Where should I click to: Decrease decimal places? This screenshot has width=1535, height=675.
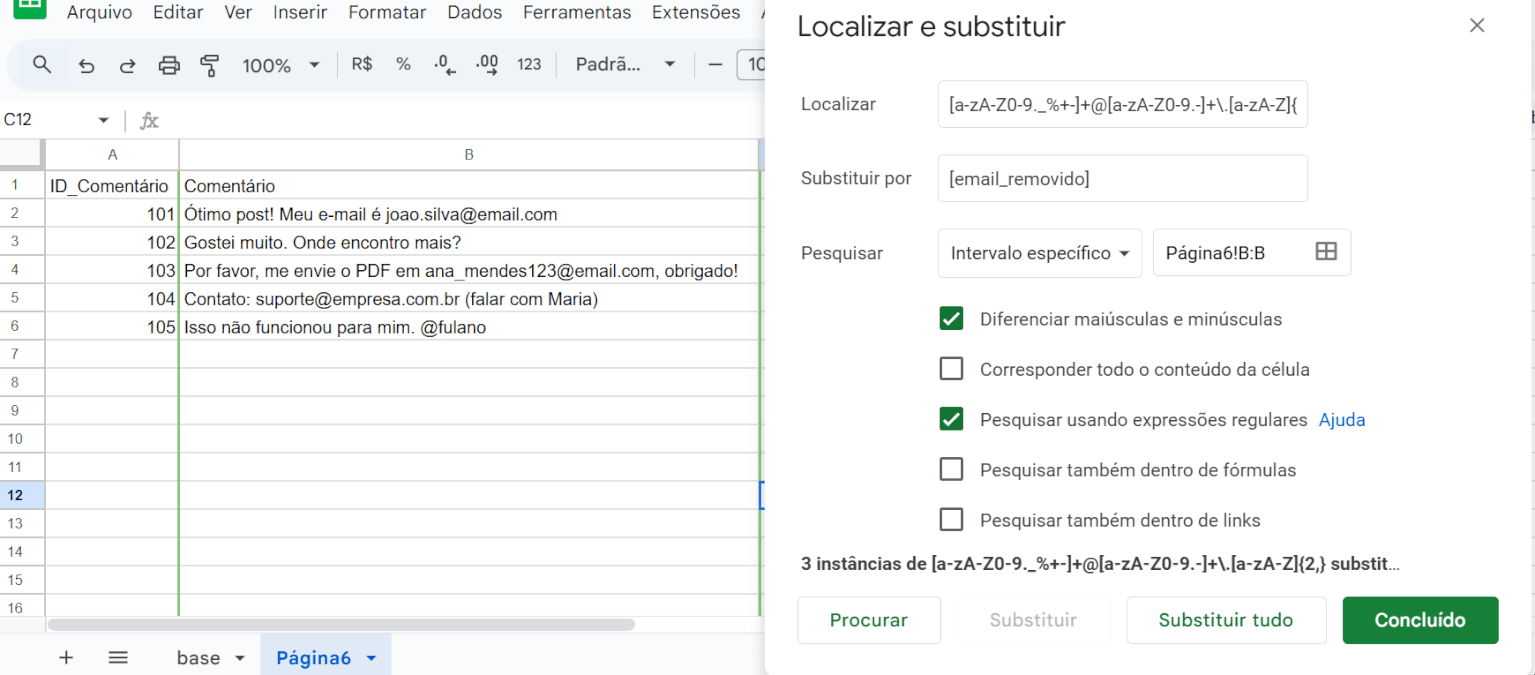pyautogui.click(x=445, y=65)
